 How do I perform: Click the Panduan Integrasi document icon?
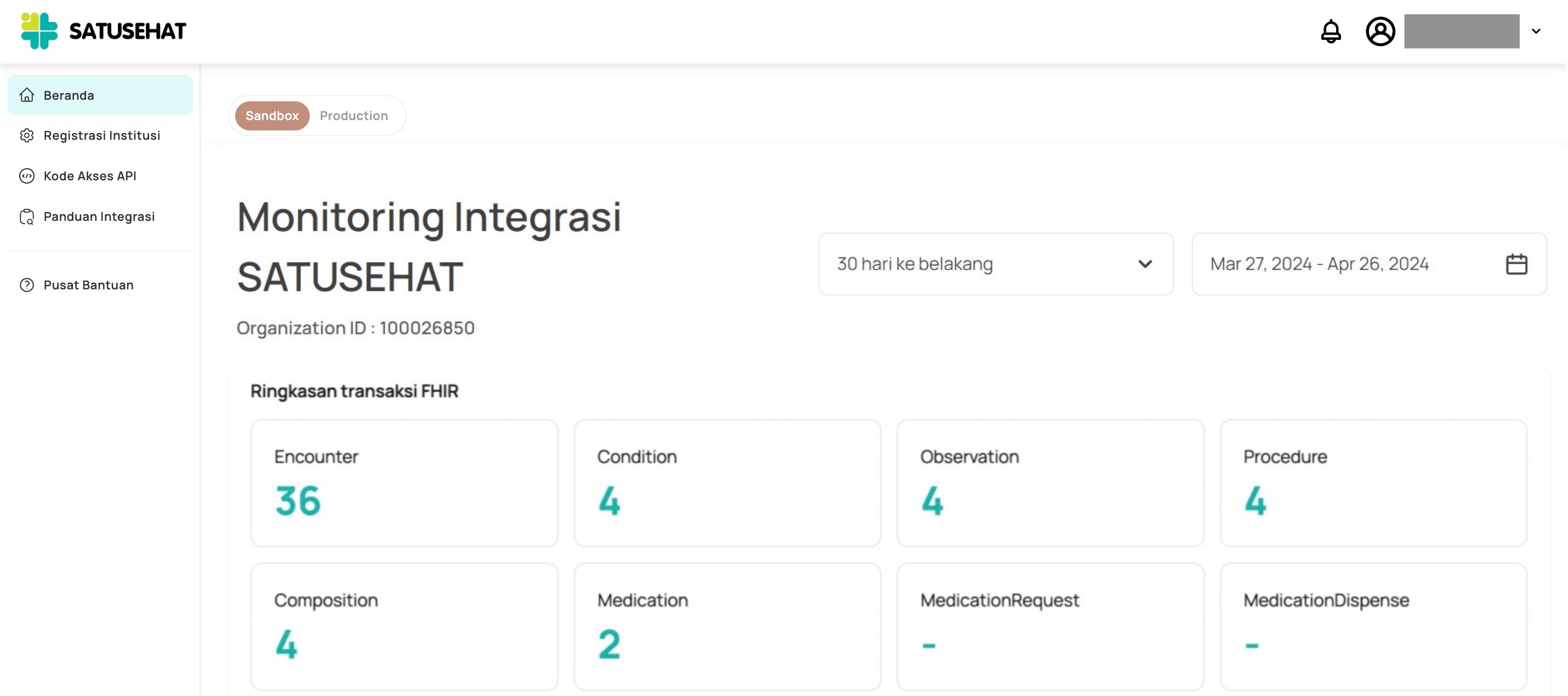[x=27, y=216]
